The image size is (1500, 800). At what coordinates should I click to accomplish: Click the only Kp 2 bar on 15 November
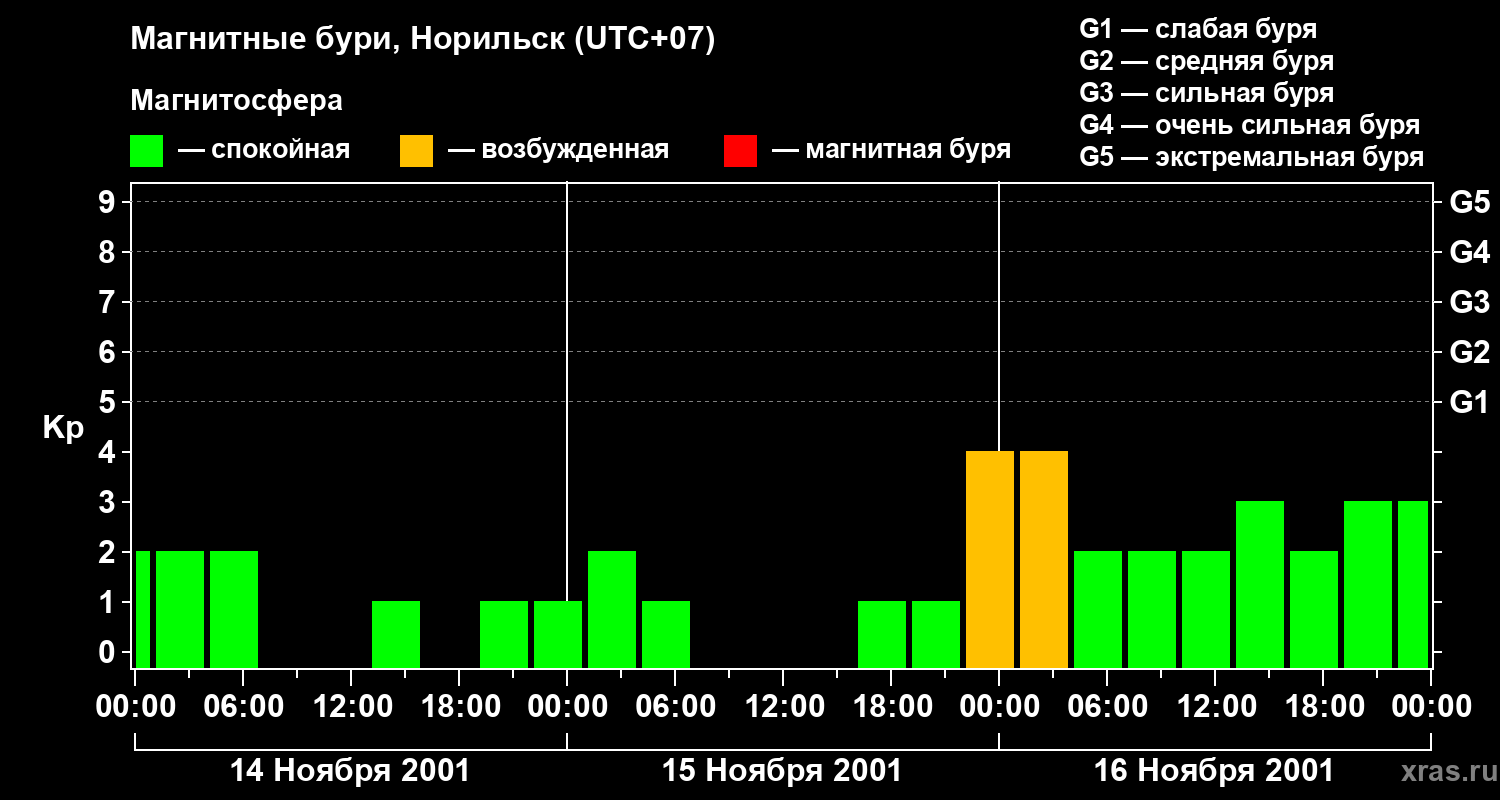[612, 609]
